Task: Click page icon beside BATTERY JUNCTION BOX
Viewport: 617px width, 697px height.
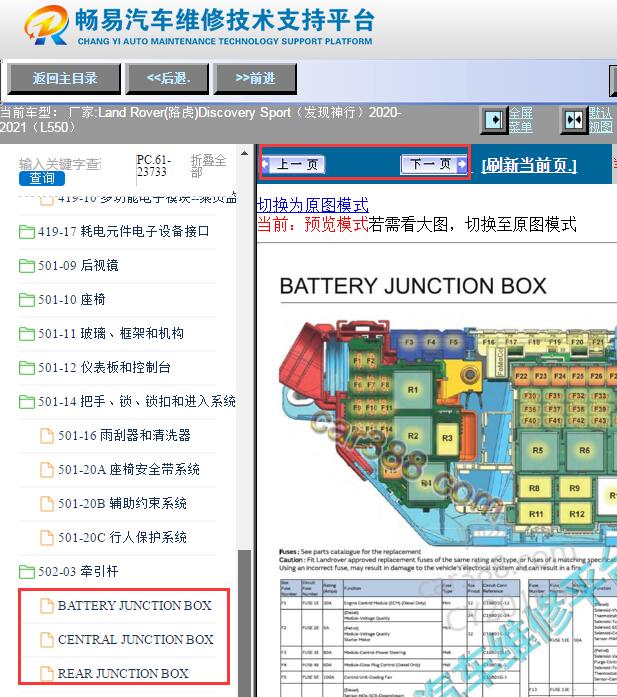Action: click(x=47, y=606)
